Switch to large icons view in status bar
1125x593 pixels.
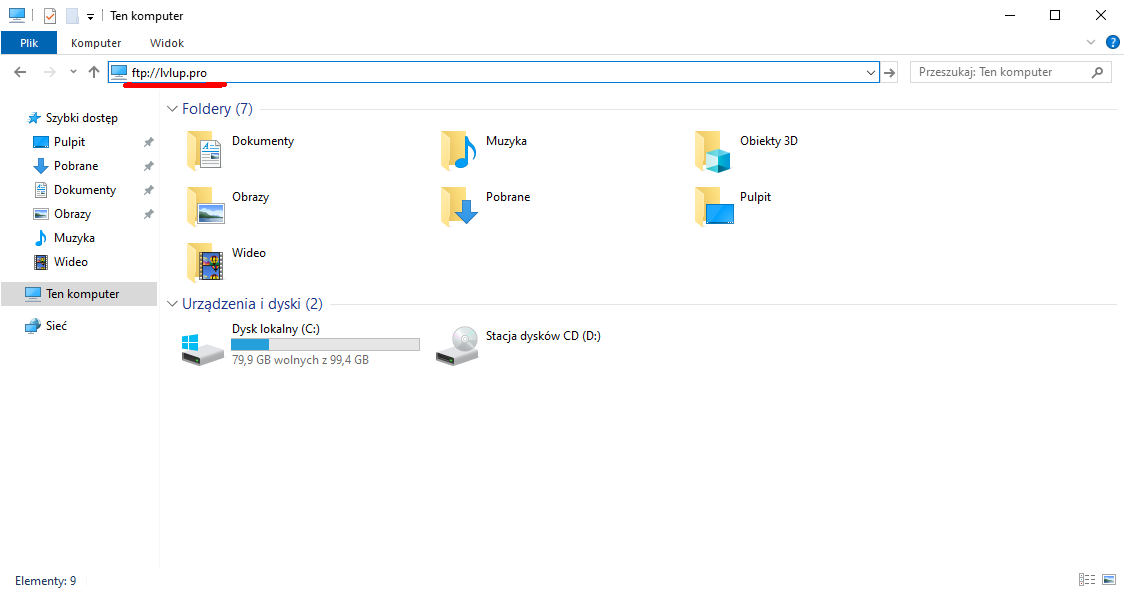pyautogui.click(x=1109, y=580)
